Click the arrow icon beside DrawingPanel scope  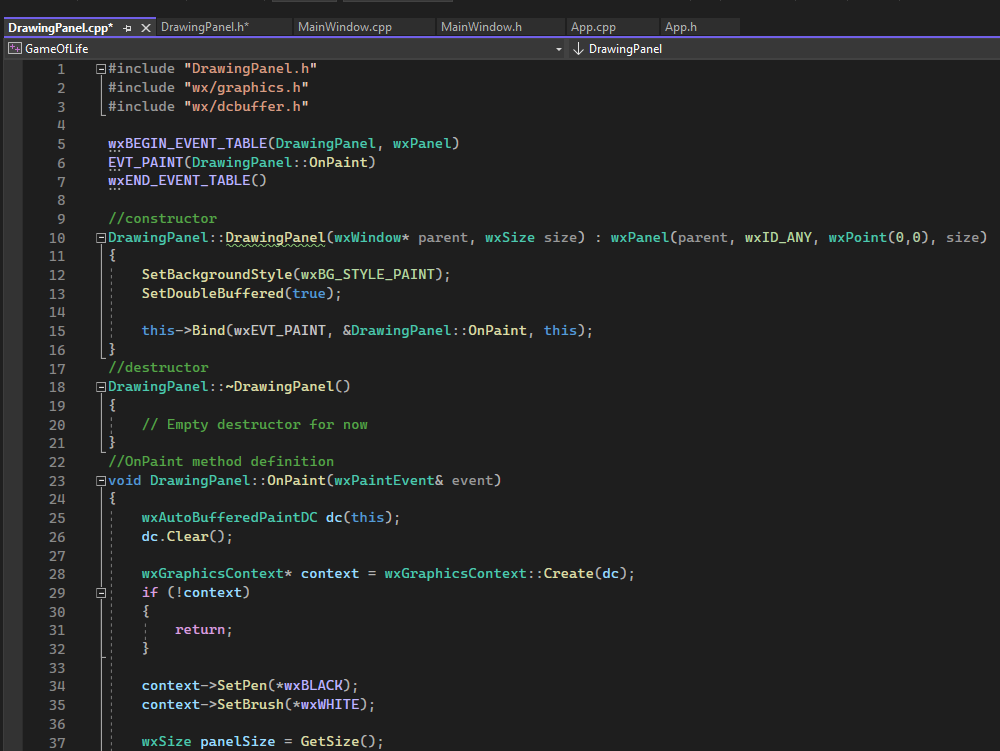(x=578, y=48)
